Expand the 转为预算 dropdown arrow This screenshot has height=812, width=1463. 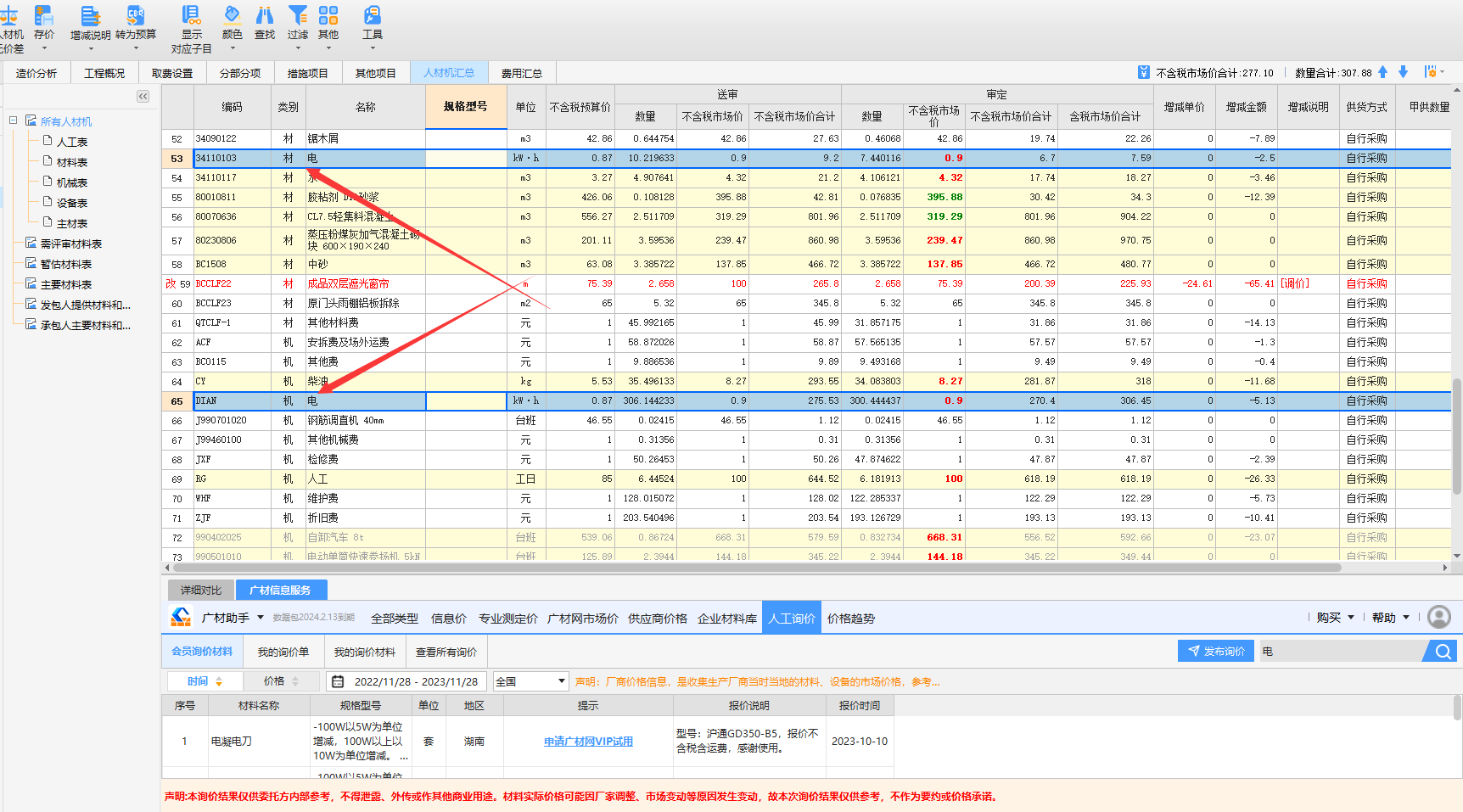pos(136,48)
